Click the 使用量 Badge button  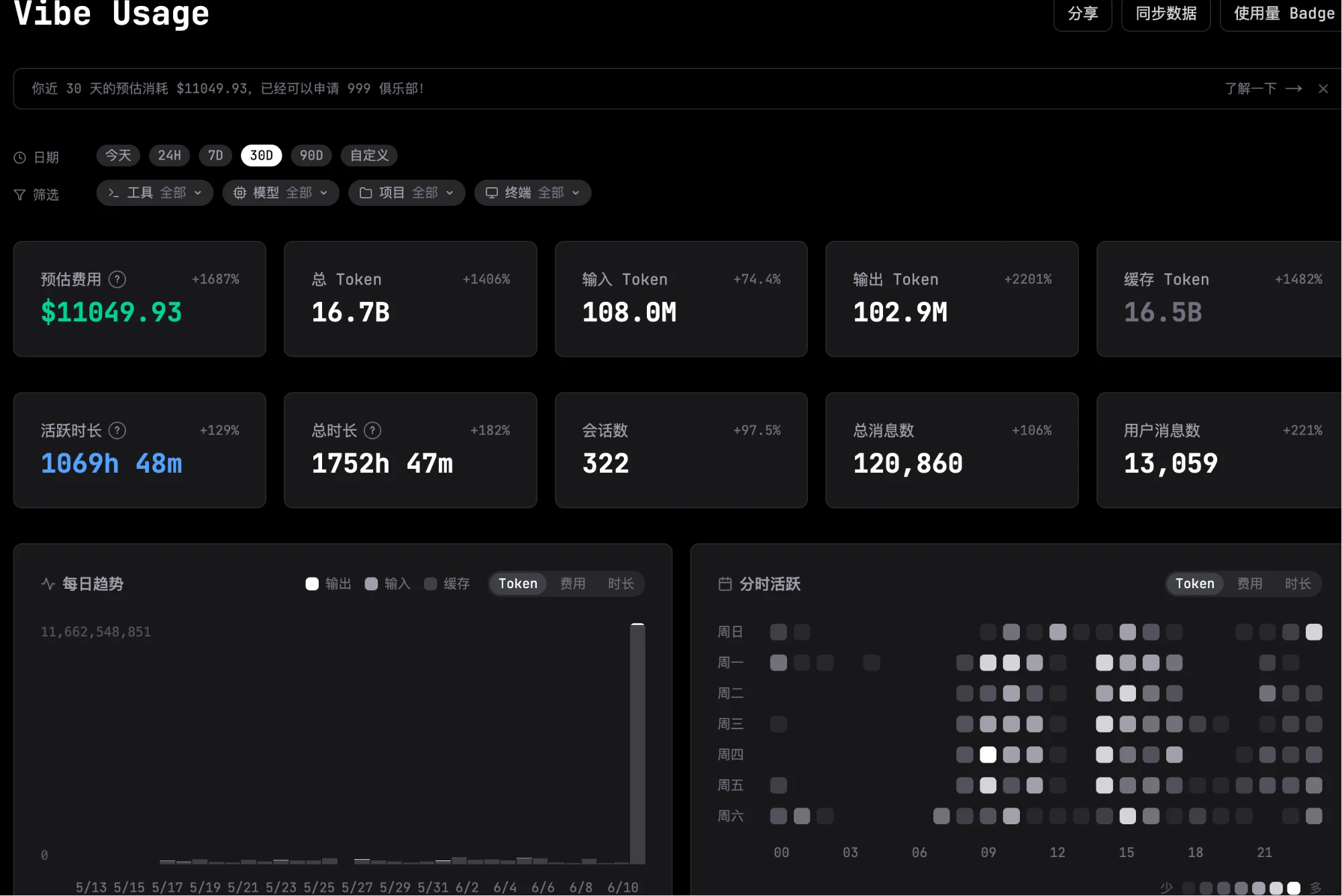pos(1281,13)
